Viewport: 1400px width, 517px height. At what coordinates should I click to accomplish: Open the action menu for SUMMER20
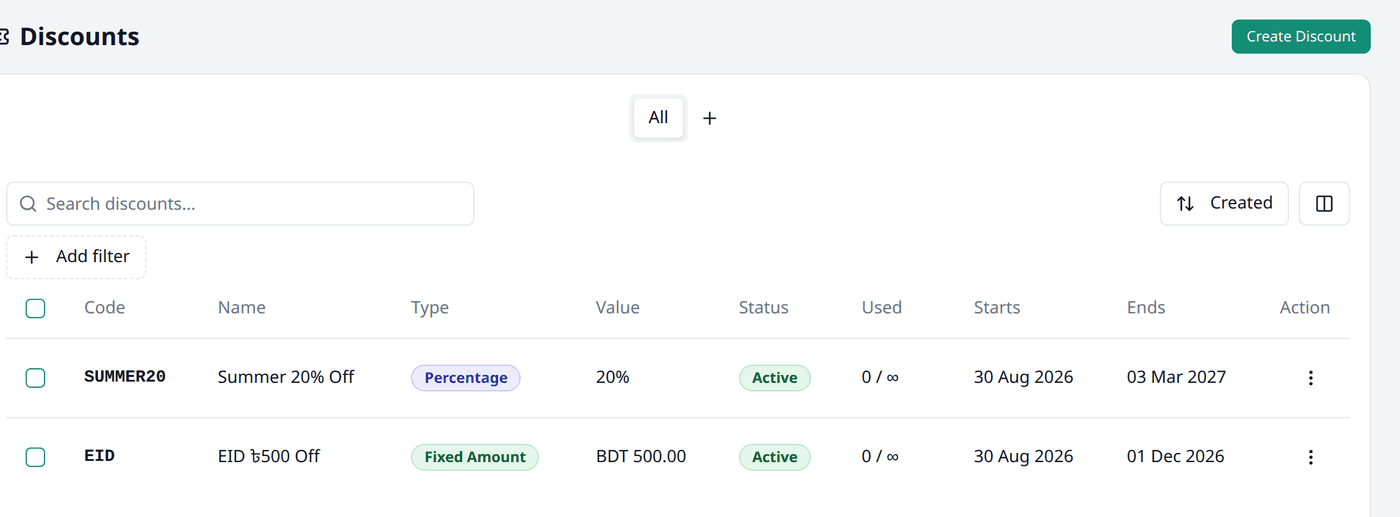point(1310,378)
